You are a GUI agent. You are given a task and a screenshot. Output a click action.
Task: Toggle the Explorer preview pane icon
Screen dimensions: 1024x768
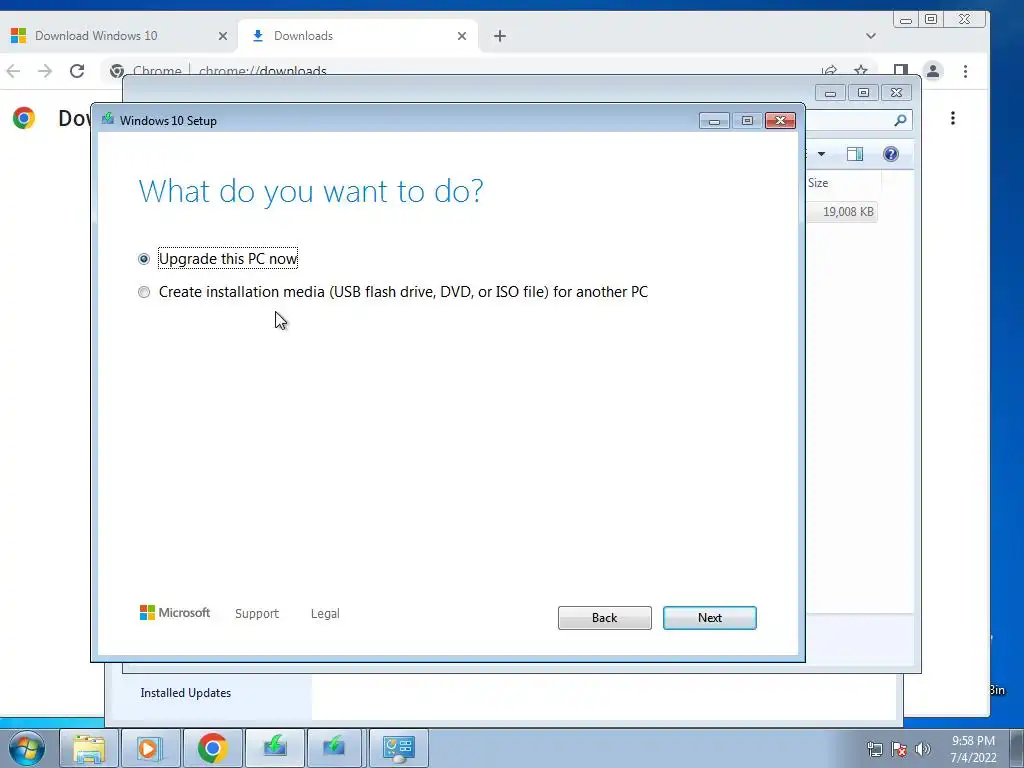point(855,154)
